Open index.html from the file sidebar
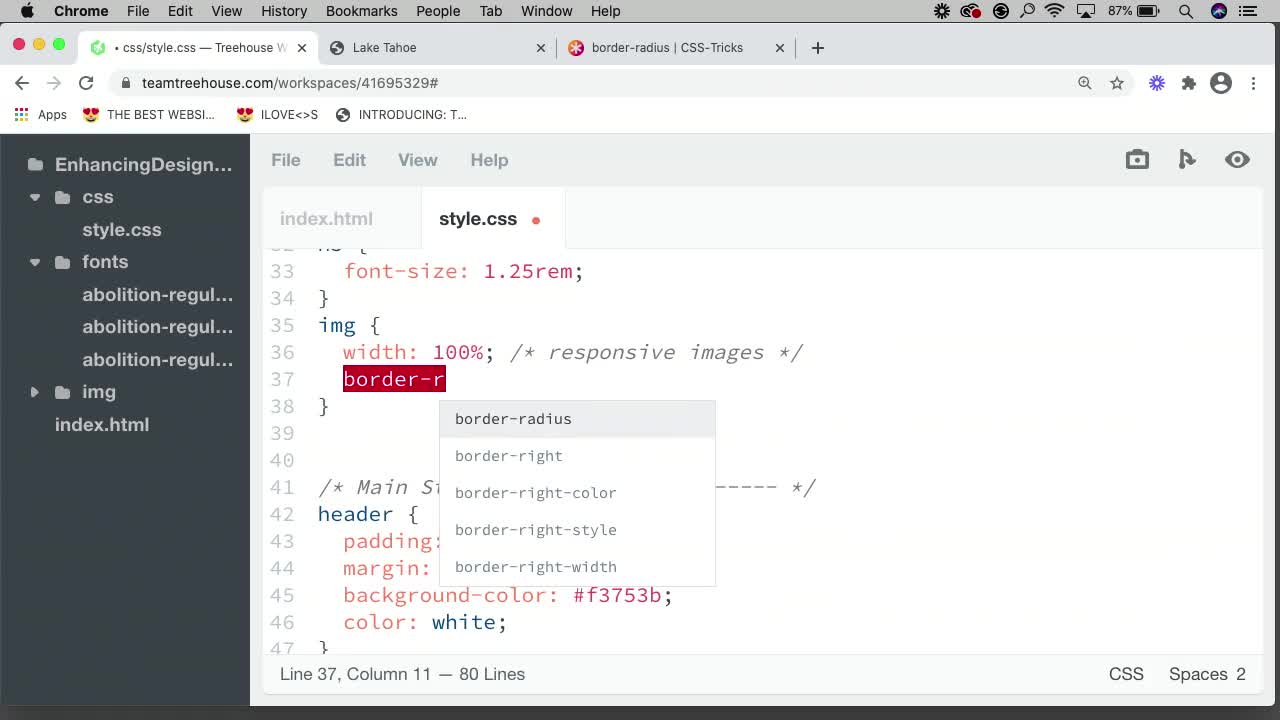This screenshot has height=720, width=1280. pyautogui.click(x=102, y=424)
